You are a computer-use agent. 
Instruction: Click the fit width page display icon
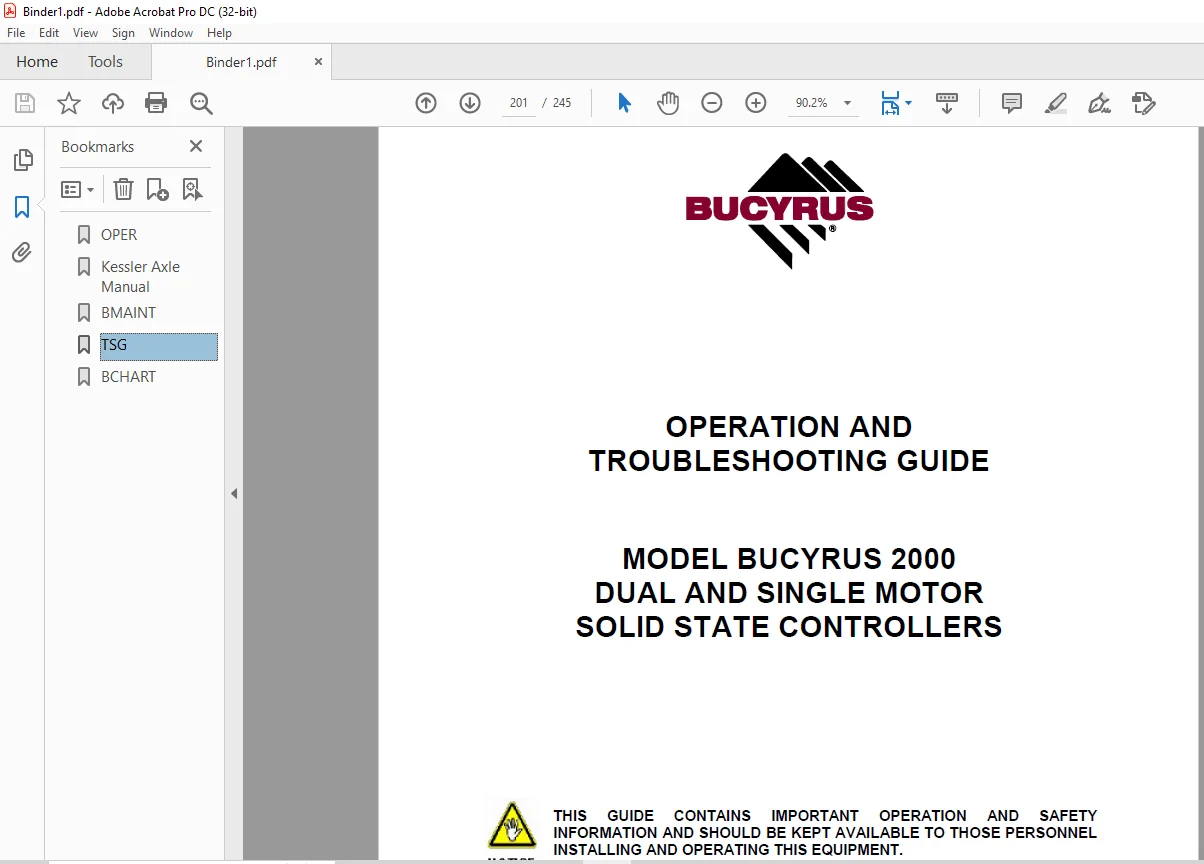tap(889, 103)
